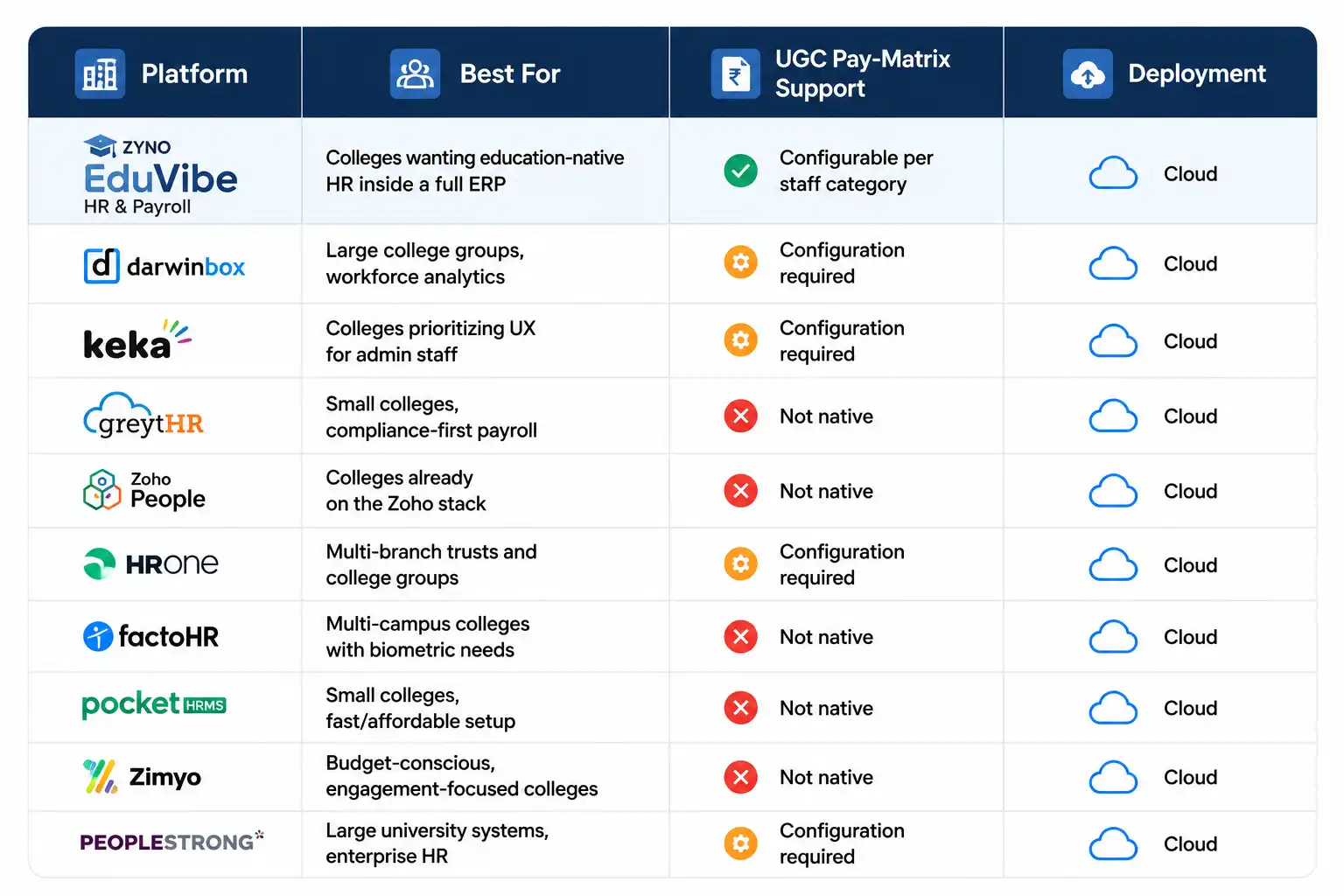Viewport: 1344px width, 896px height.
Task: Click 'Multi-branch trusts and college groups'
Action: 431,564
